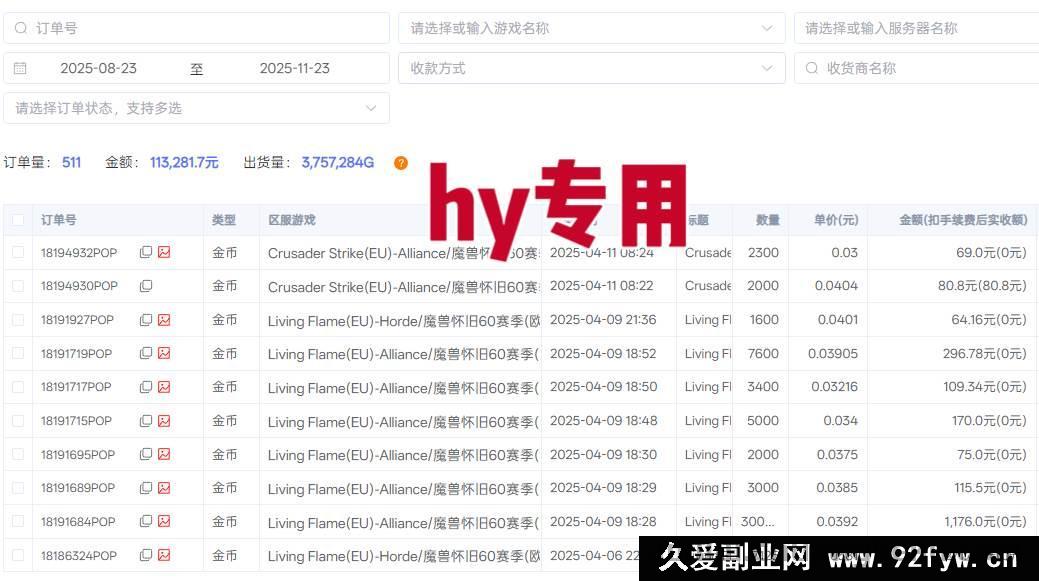Click the 订单号 column header
This screenshot has width=1039, height=581.
59,220
